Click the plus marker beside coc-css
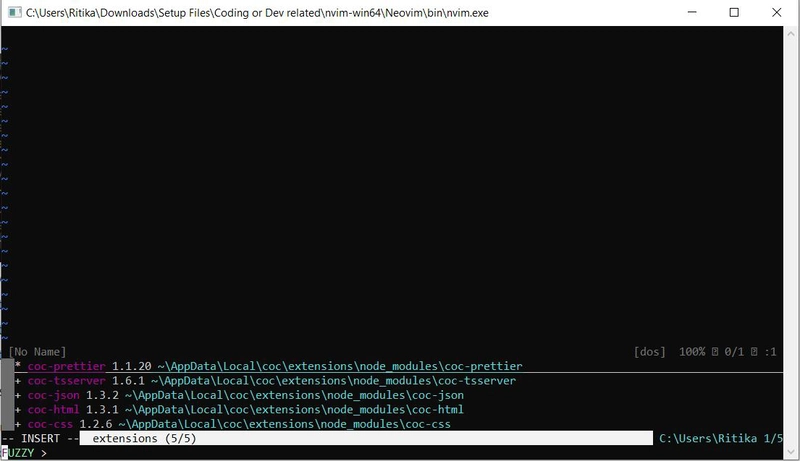Image resolution: width=800 pixels, height=461 pixels. [18, 424]
